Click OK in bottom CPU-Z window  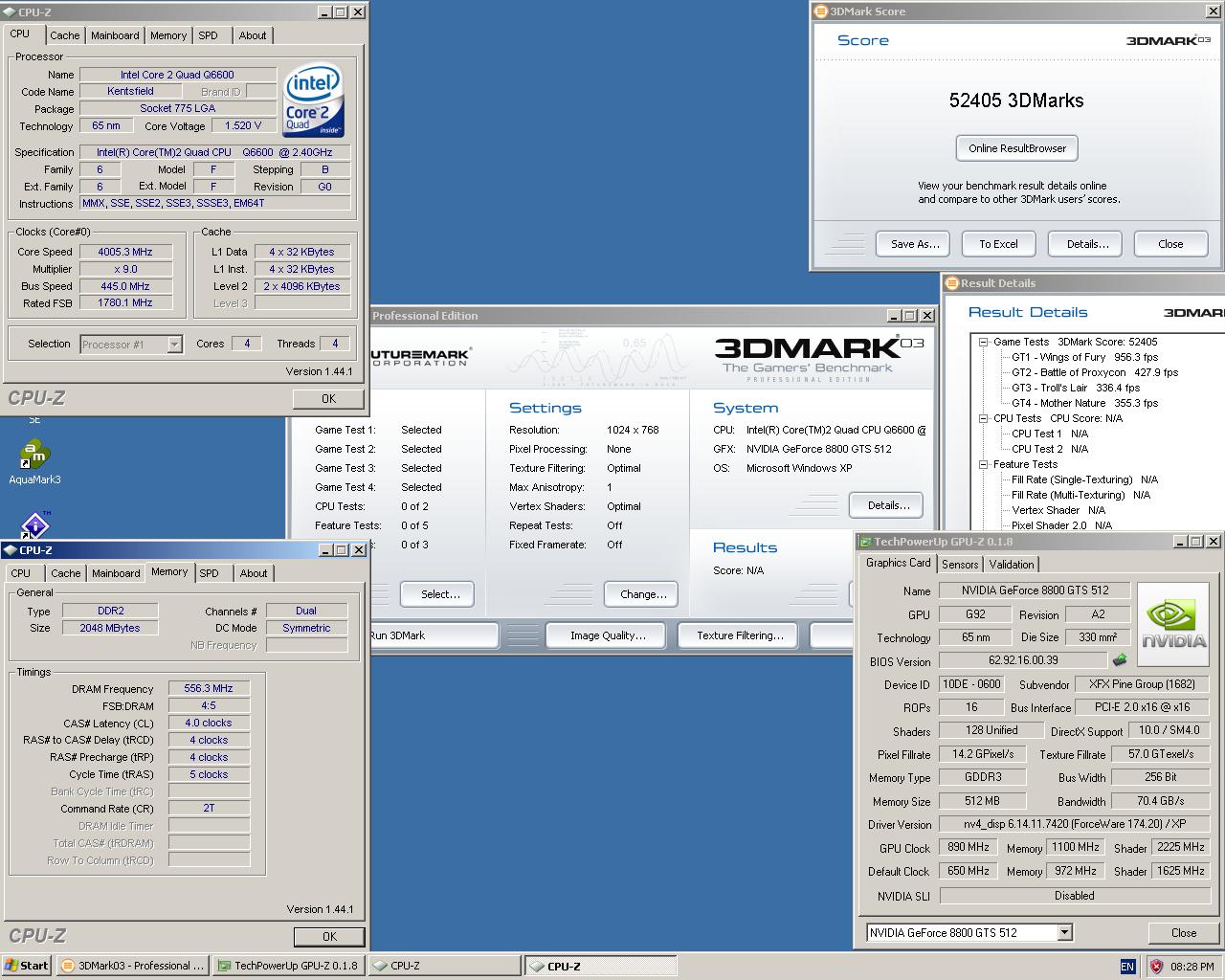coord(329,937)
